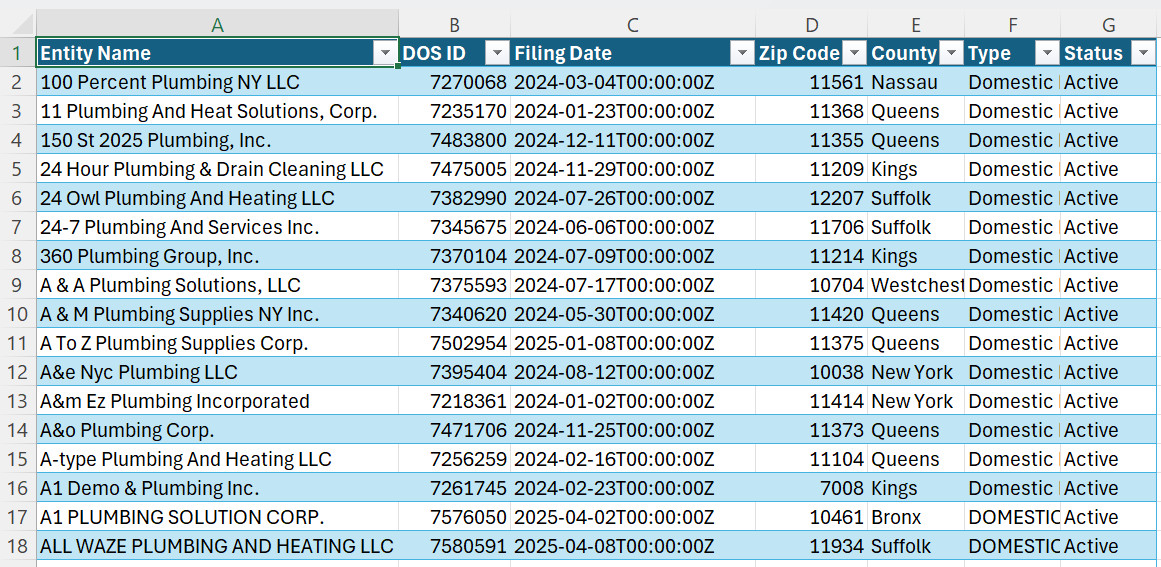The width and height of the screenshot is (1161, 567).
Task: Click Status cell Active in row 18
Action: pos(1108,546)
